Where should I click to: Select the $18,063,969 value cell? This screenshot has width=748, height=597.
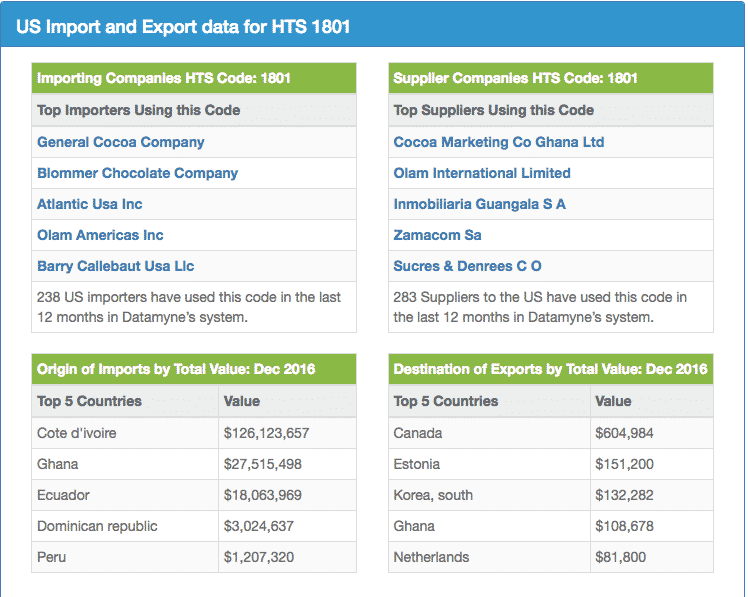pos(288,495)
